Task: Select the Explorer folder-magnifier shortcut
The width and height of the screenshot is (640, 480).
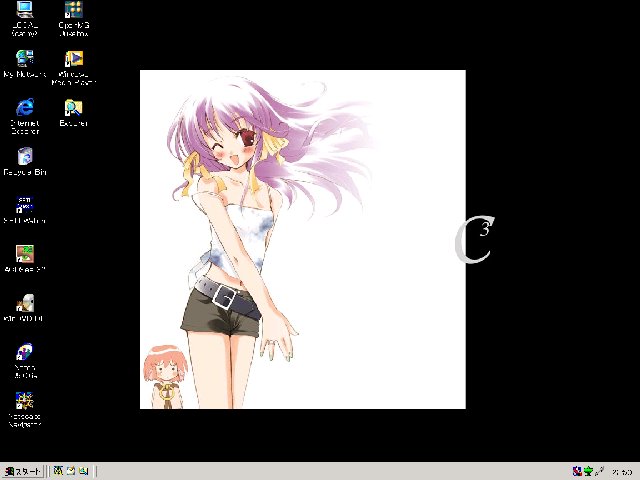Action: click(73, 107)
